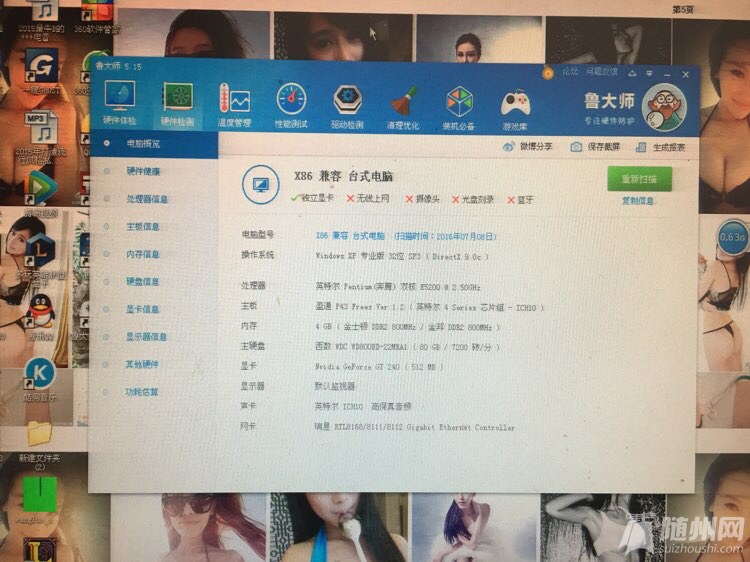Open 论坛 link in title bar
The image size is (750, 562).
click(570, 72)
